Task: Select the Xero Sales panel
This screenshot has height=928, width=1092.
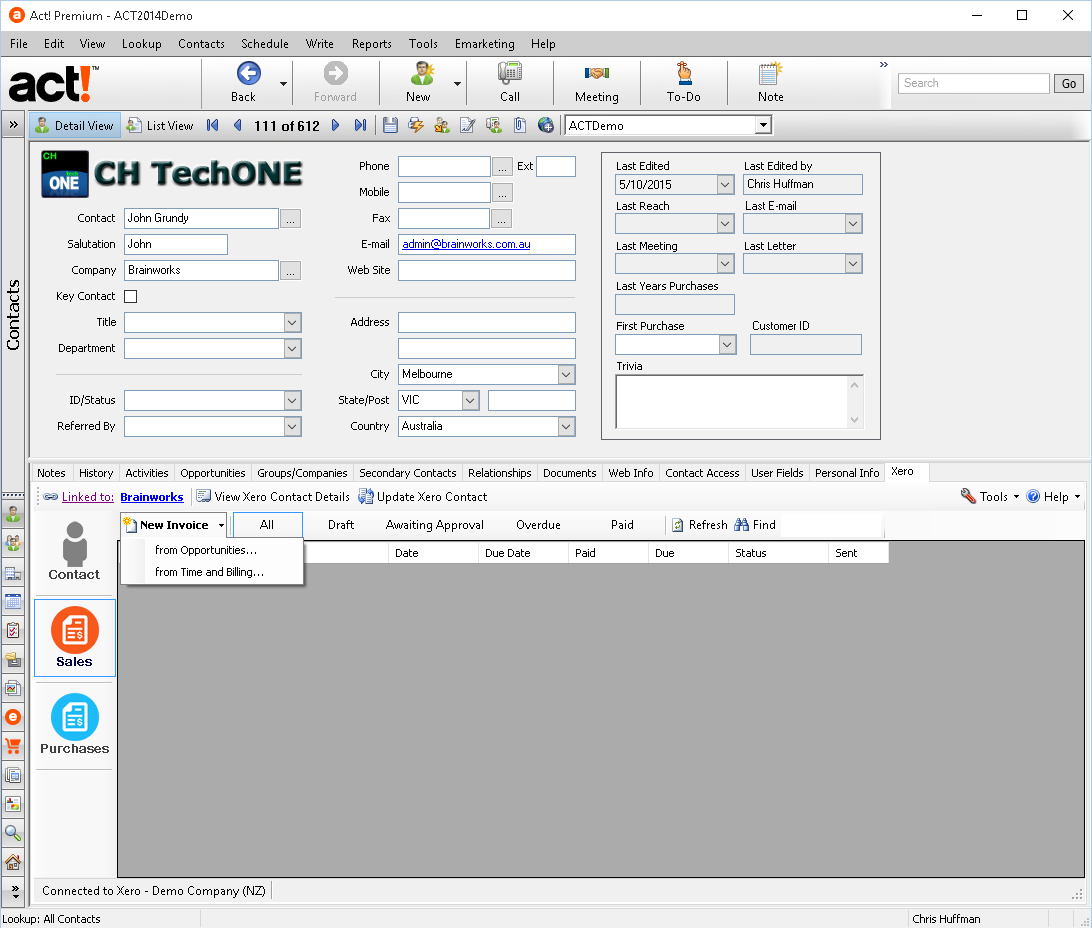Action: coord(75,638)
